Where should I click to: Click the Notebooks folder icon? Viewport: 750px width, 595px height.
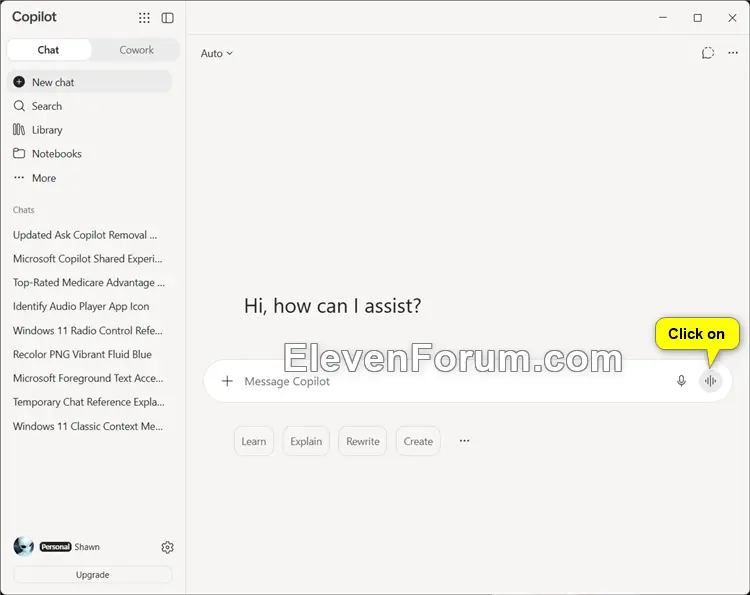[x=19, y=154]
